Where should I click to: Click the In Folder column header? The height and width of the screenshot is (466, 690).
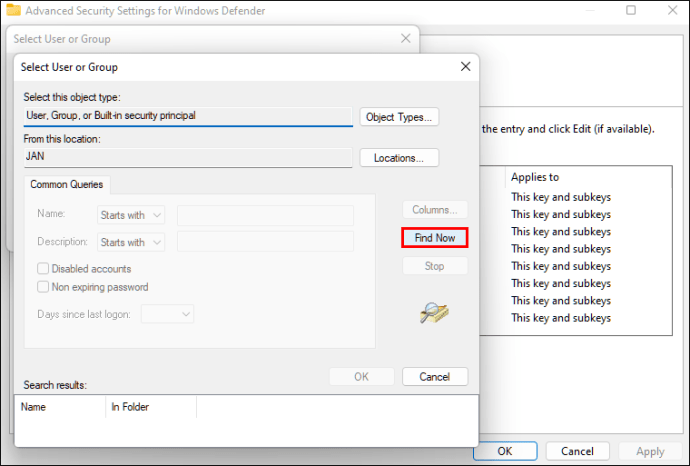click(x=150, y=407)
